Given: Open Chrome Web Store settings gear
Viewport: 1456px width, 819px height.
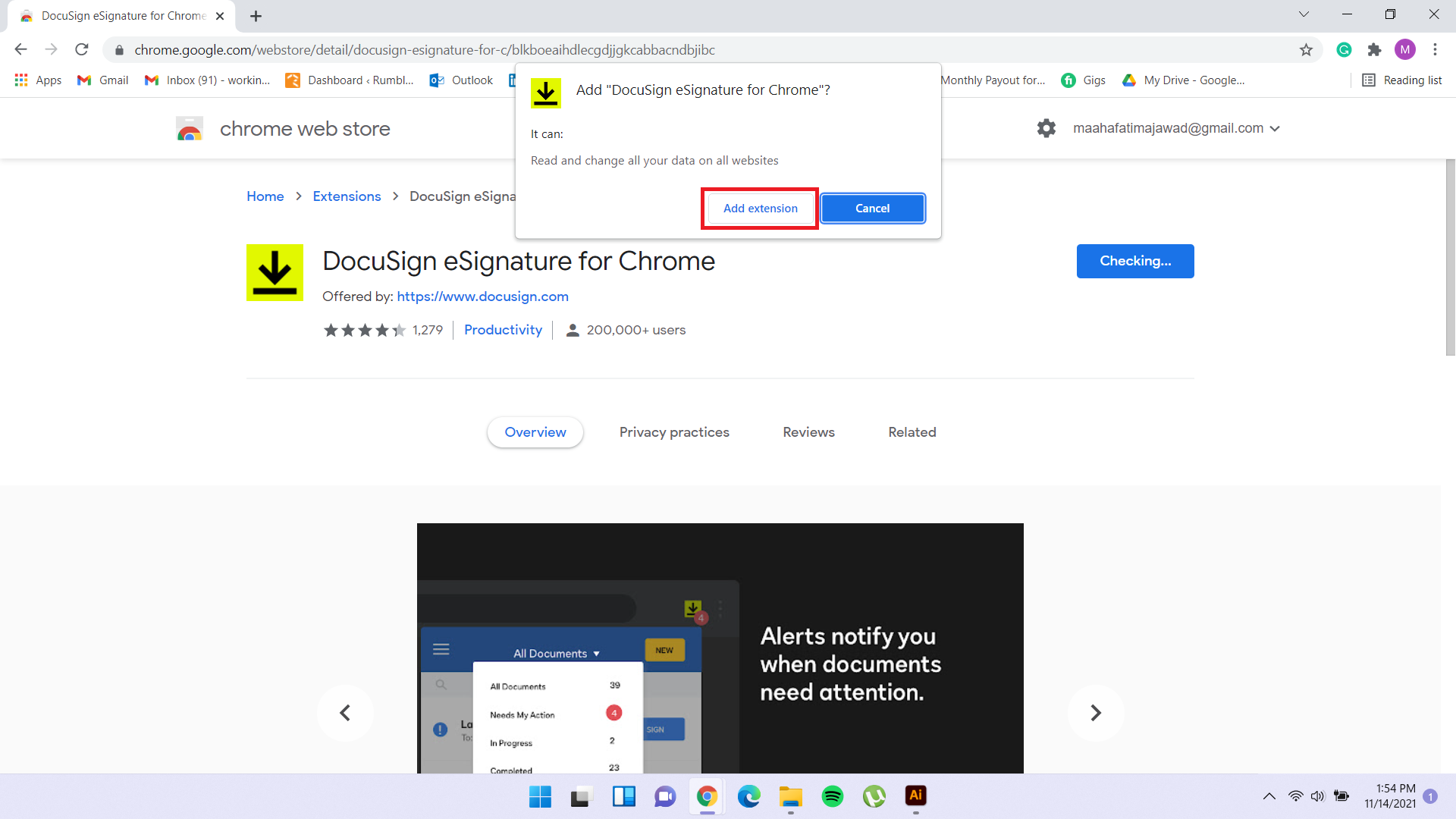Looking at the screenshot, I should coord(1046,128).
